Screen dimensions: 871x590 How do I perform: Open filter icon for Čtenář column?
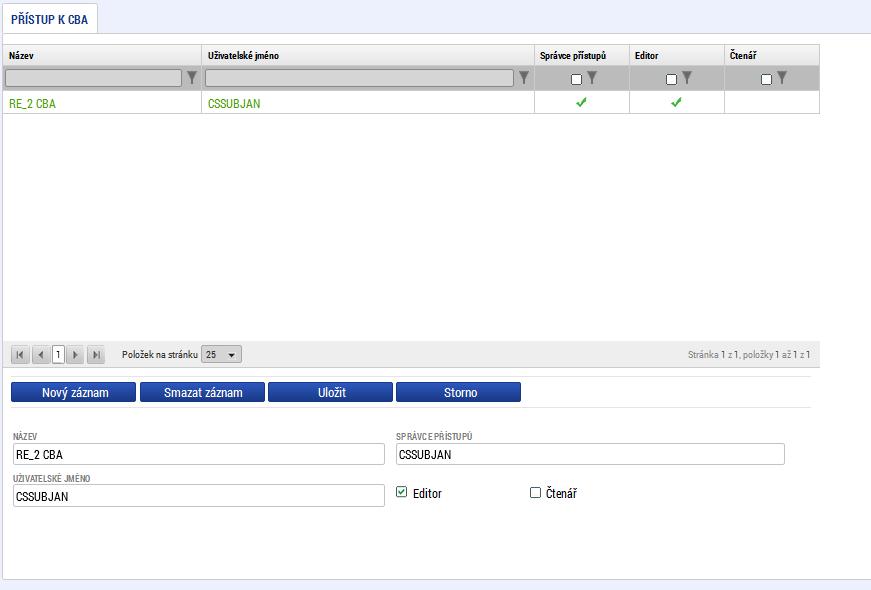click(x=782, y=78)
